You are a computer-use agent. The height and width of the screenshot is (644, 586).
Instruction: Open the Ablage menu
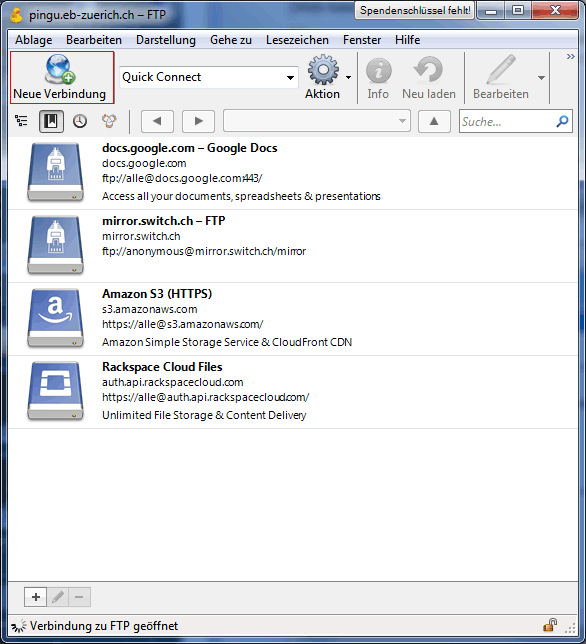click(34, 40)
